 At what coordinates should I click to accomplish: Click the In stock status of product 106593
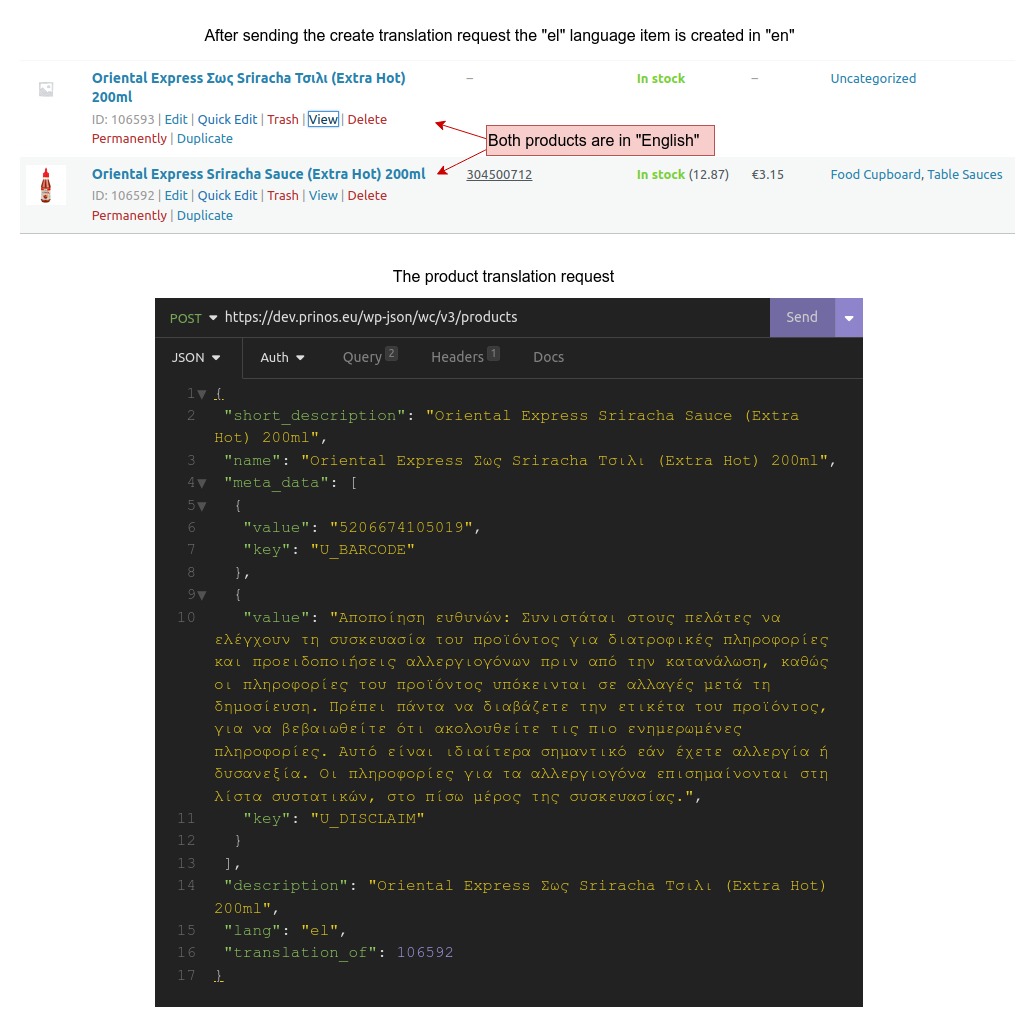click(x=660, y=79)
